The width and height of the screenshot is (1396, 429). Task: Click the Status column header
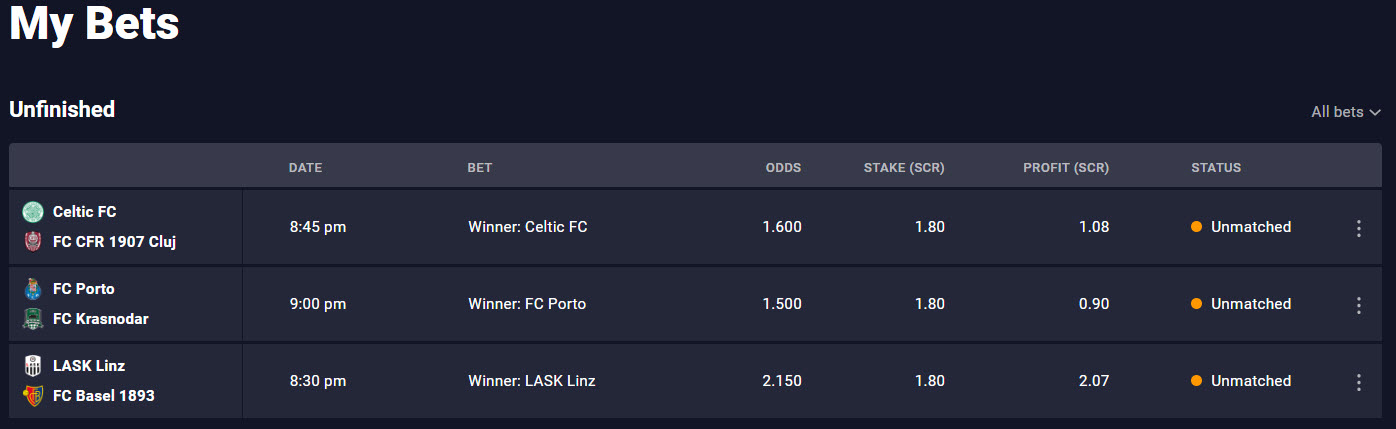point(1215,168)
